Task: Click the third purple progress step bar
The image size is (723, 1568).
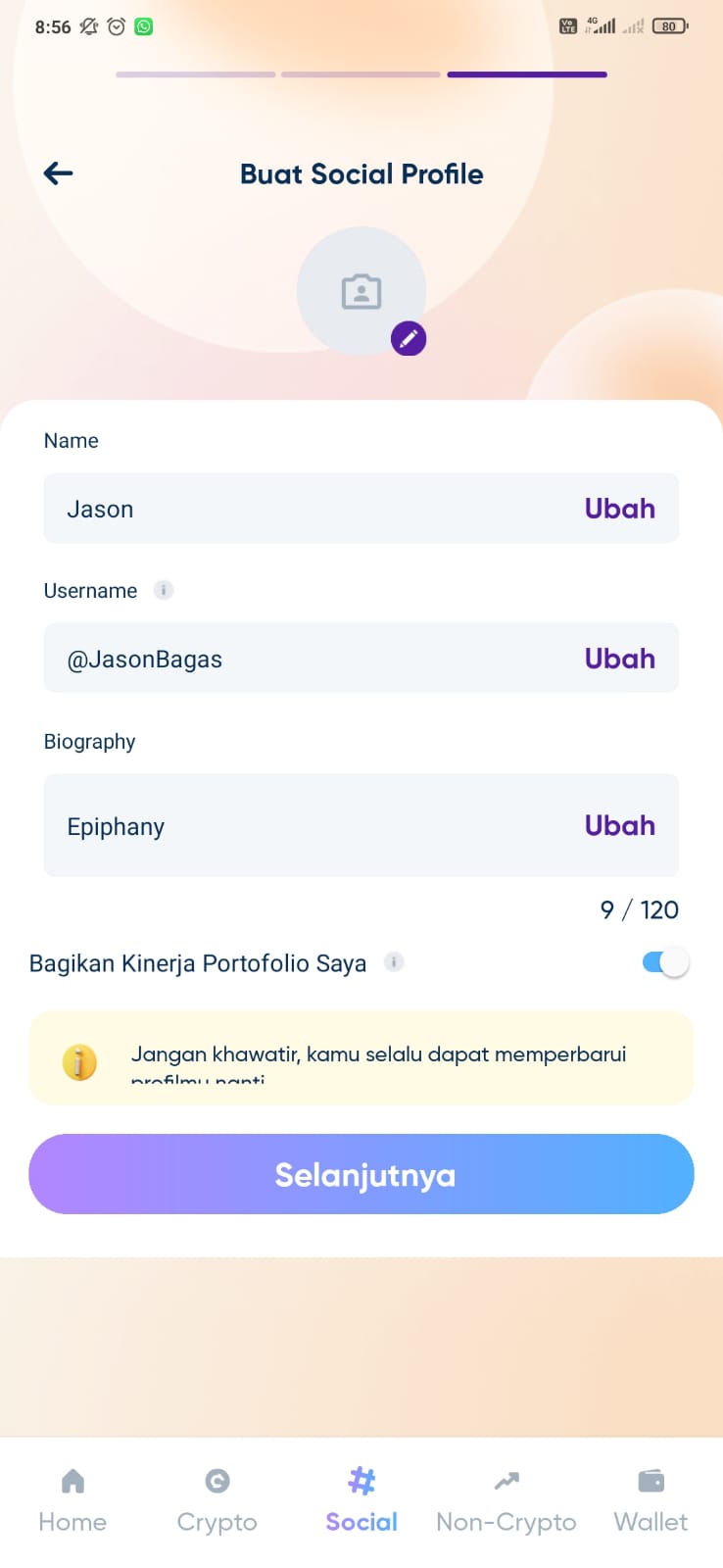Action: [x=527, y=74]
